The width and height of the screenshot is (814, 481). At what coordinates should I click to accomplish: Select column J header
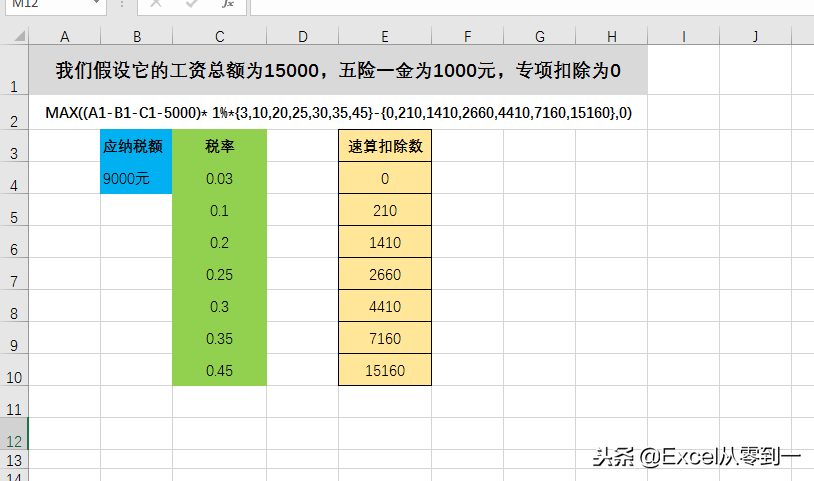pyautogui.click(x=755, y=36)
